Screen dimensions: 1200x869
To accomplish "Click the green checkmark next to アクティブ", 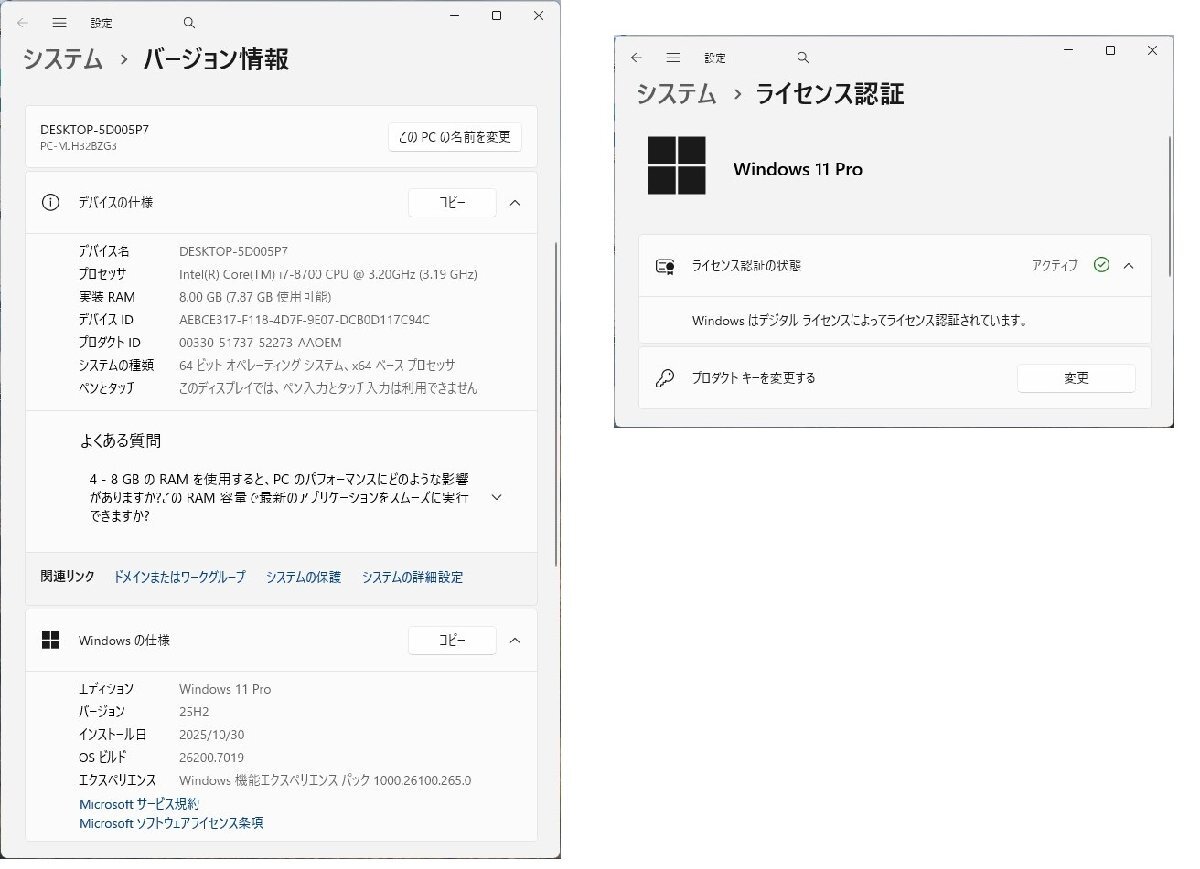I will (1101, 264).
